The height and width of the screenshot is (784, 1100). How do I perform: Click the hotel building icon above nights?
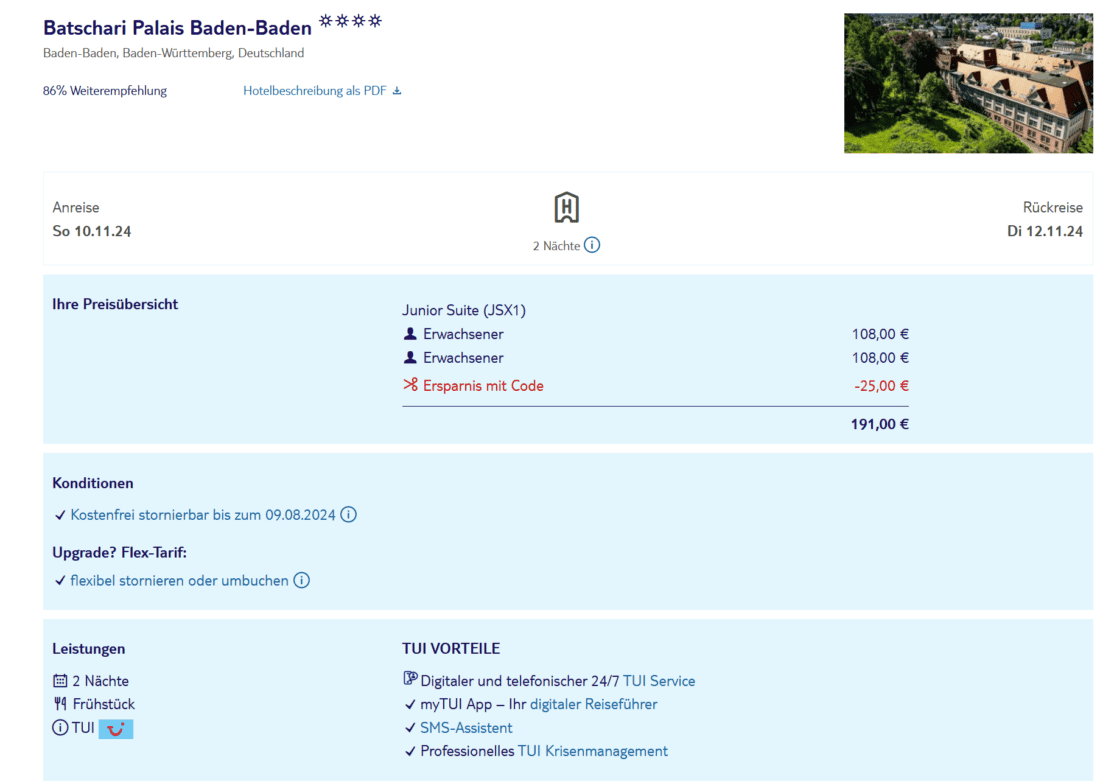566,208
